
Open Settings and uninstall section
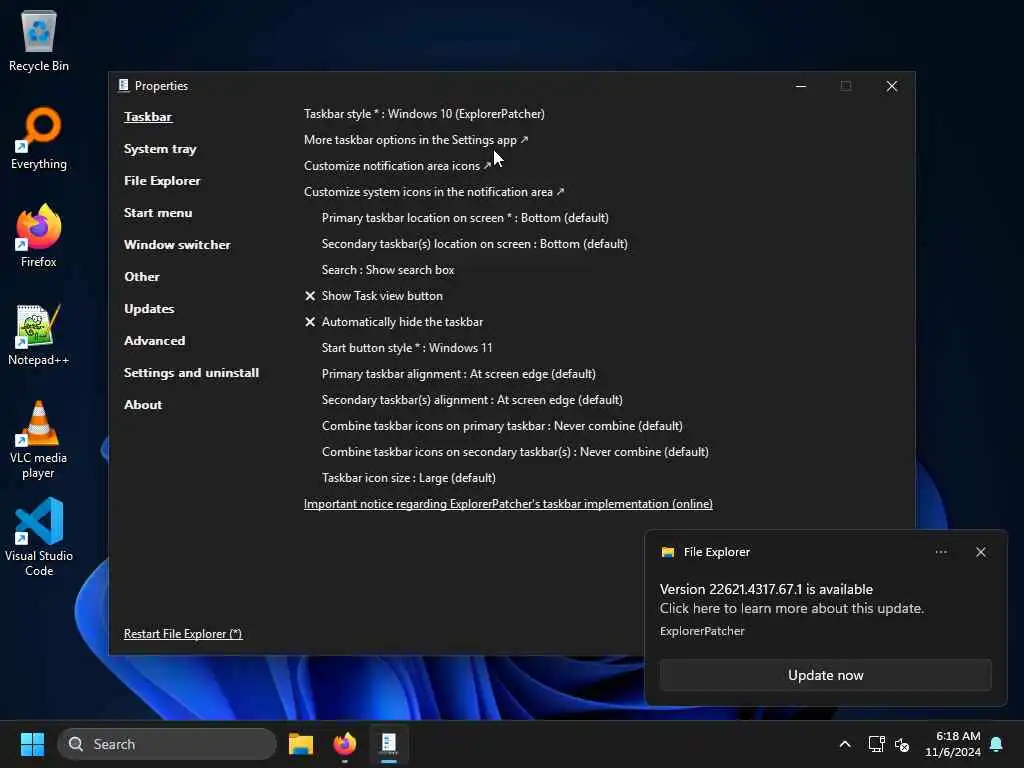[x=191, y=373]
